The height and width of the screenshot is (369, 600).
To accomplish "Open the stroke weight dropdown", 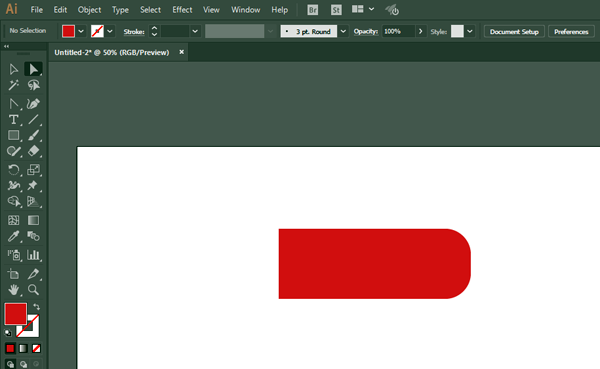I will click(195, 31).
